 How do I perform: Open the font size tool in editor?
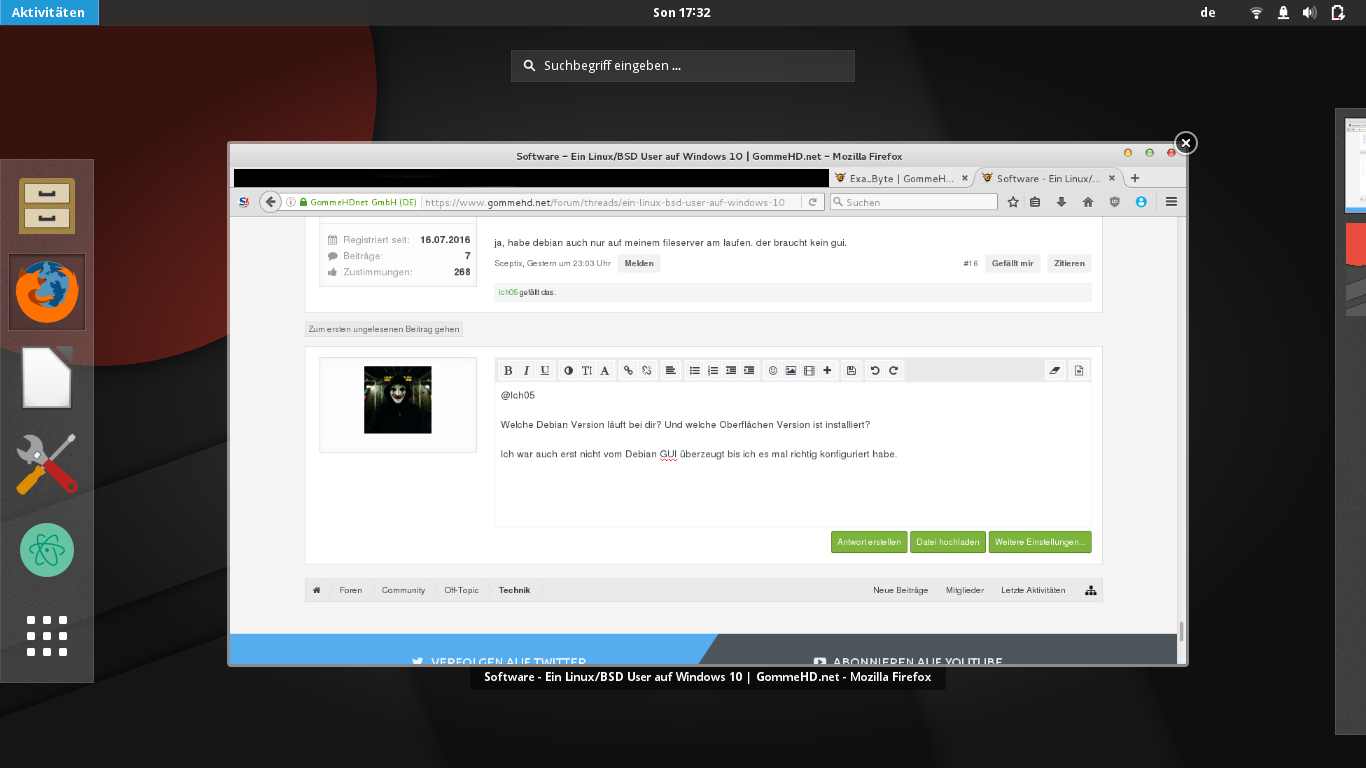[587, 371]
